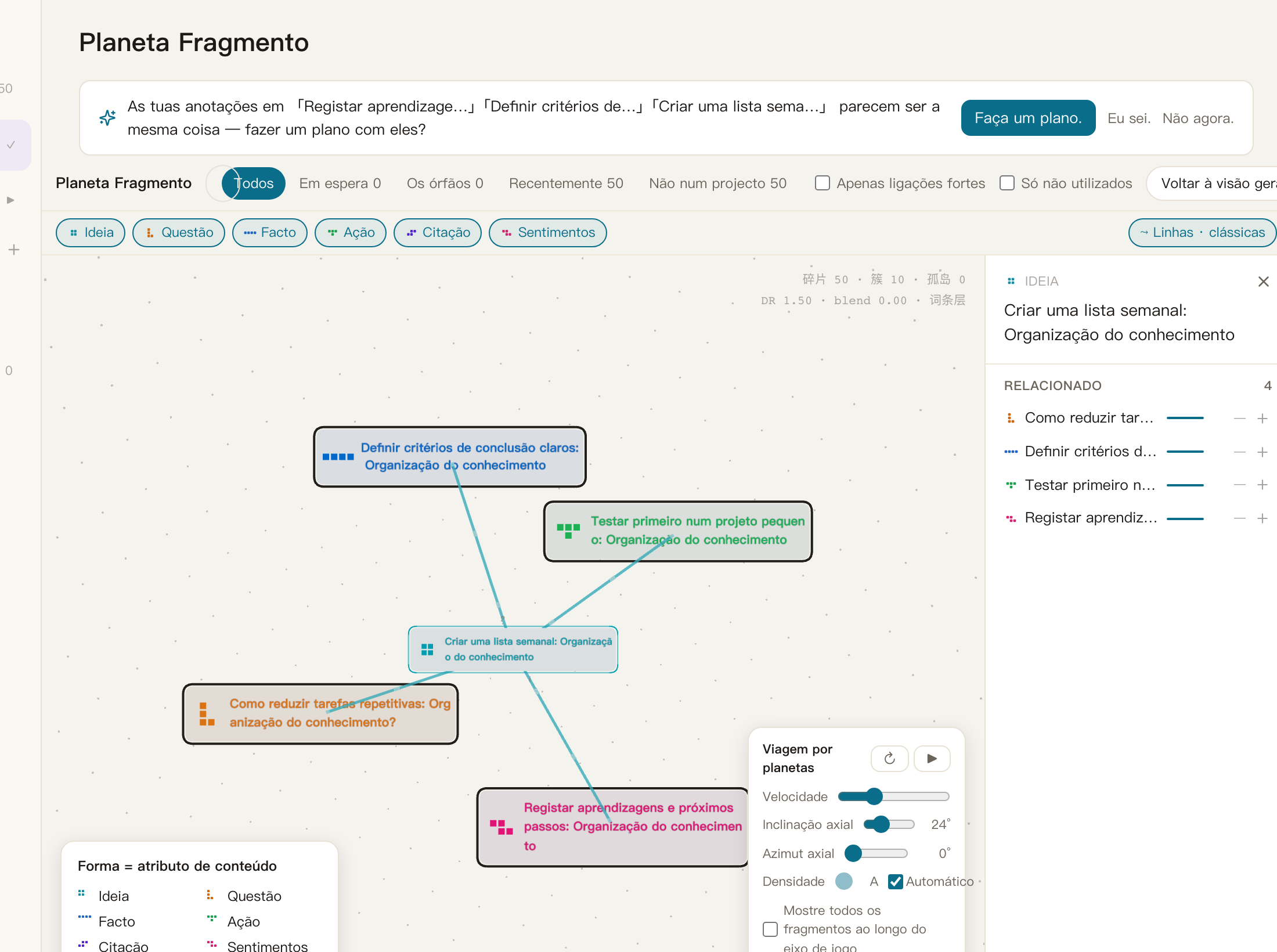Filter by Ideia type chip
The width and height of the screenshot is (1277, 952).
91,232
